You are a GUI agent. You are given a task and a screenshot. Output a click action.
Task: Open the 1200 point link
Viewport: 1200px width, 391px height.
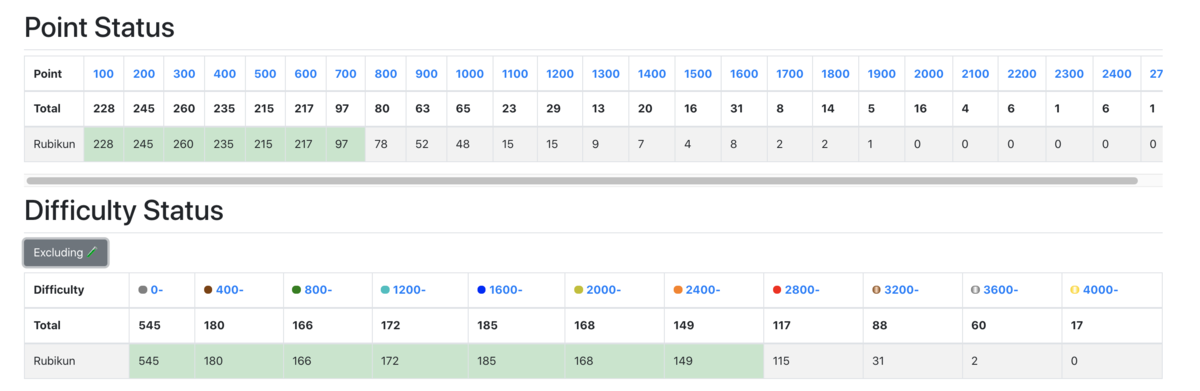(560, 74)
